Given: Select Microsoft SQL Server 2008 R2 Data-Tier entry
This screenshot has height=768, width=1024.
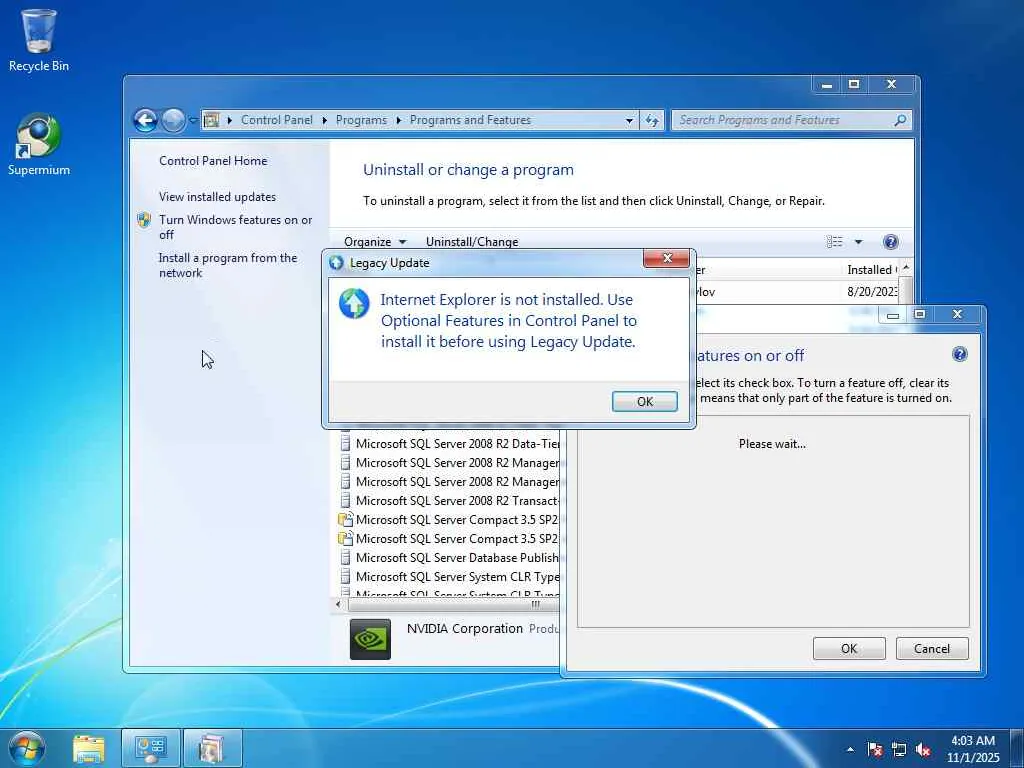Looking at the screenshot, I should click(450, 443).
